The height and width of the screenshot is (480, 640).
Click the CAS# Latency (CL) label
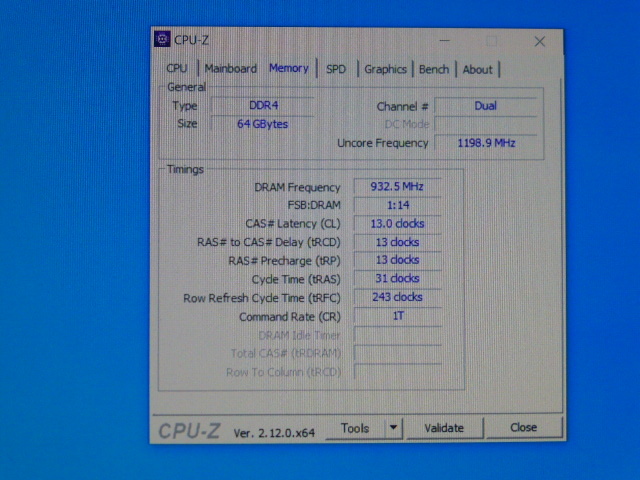tap(293, 224)
